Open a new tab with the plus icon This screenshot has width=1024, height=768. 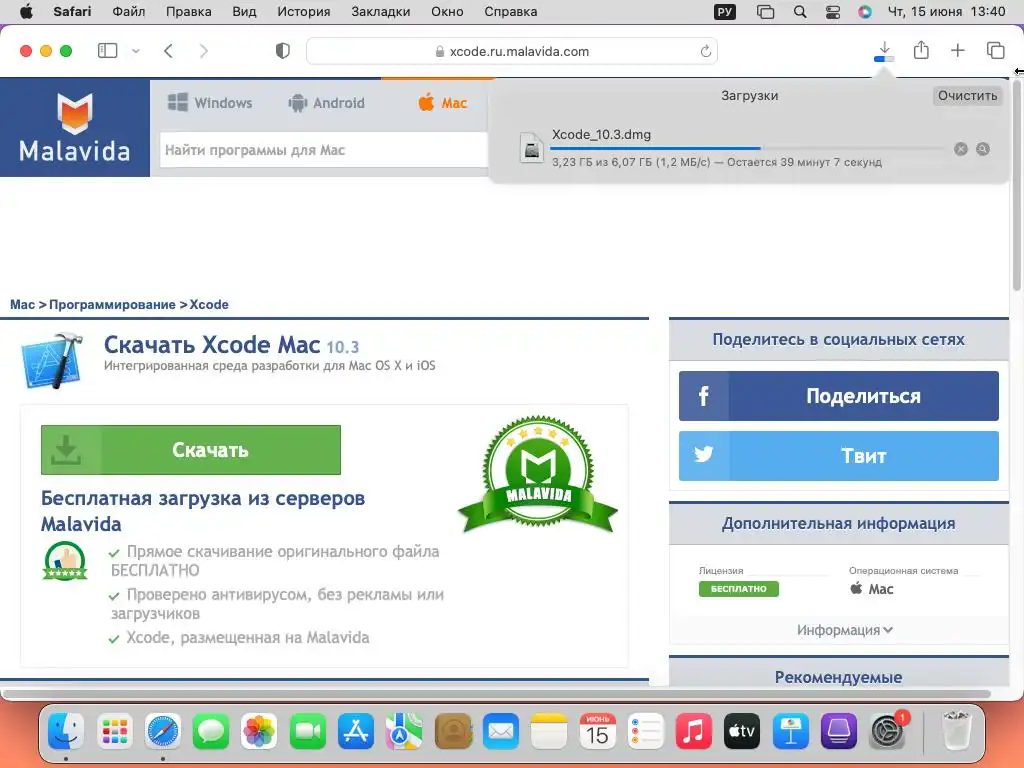click(x=957, y=50)
